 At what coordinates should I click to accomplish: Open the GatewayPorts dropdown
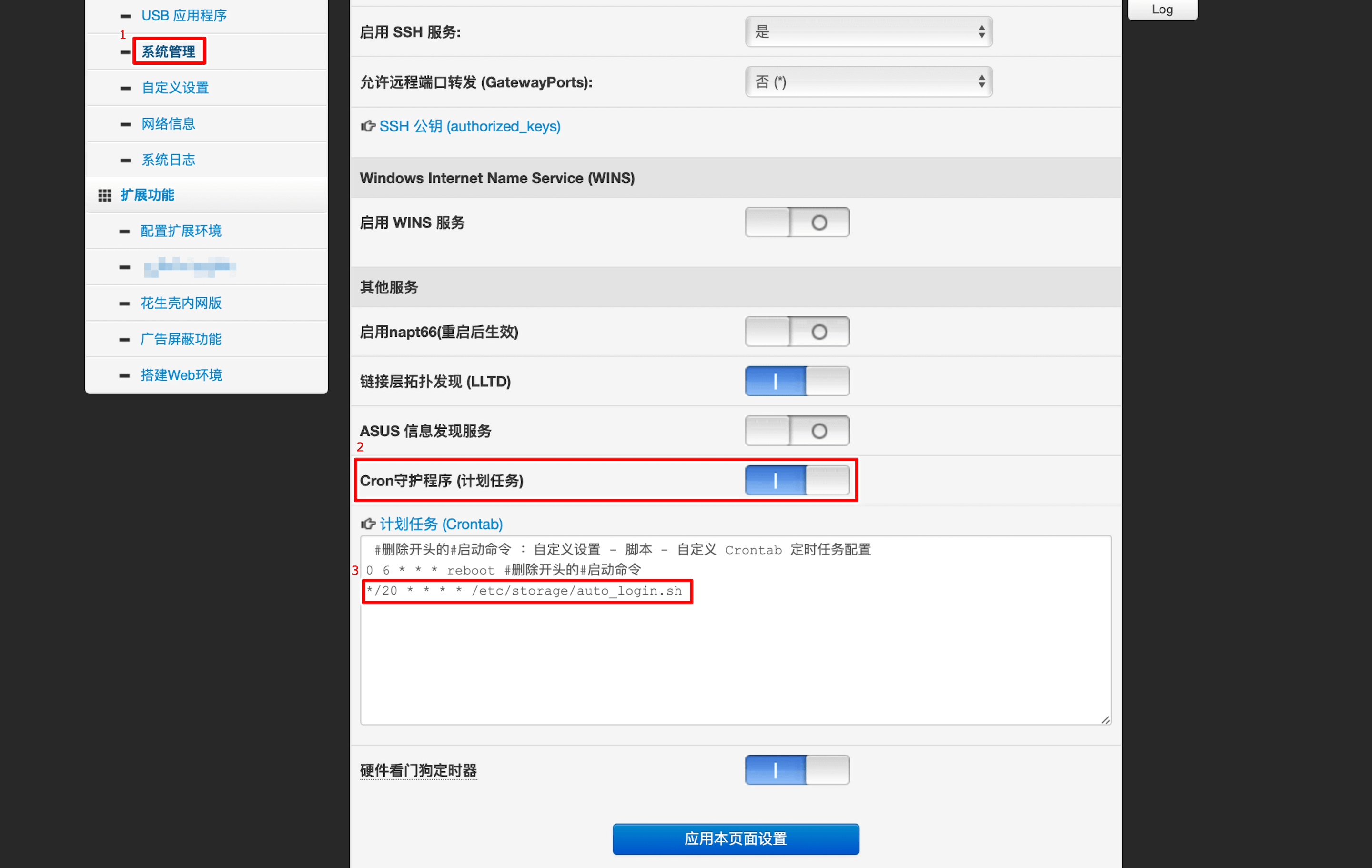(x=868, y=82)
